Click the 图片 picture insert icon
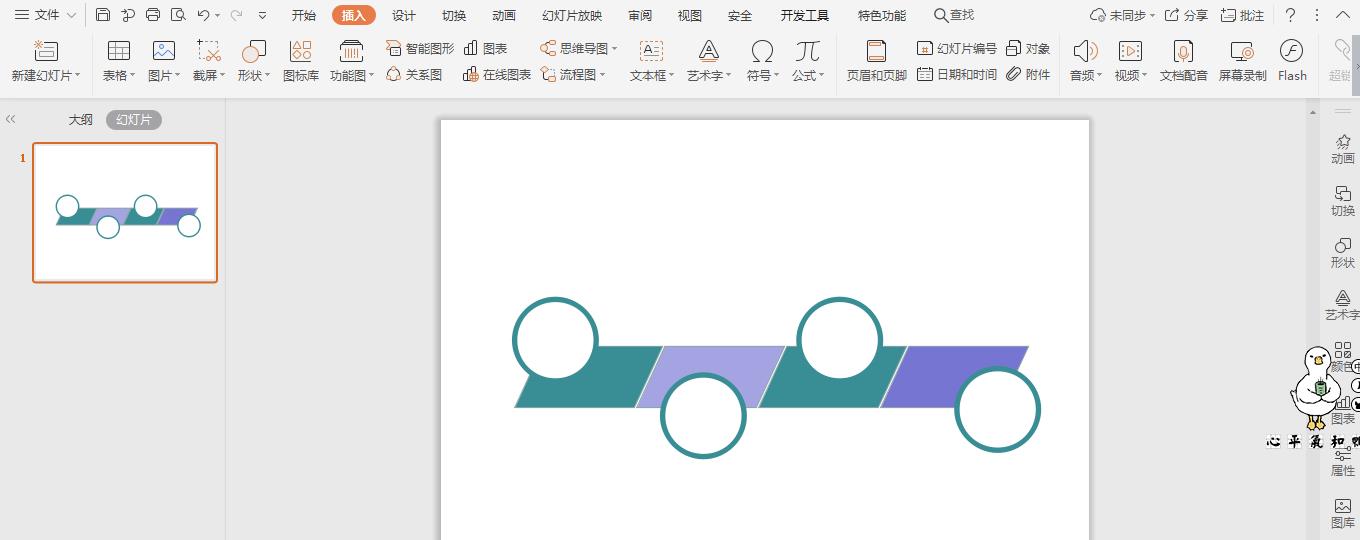 (163, 61)
